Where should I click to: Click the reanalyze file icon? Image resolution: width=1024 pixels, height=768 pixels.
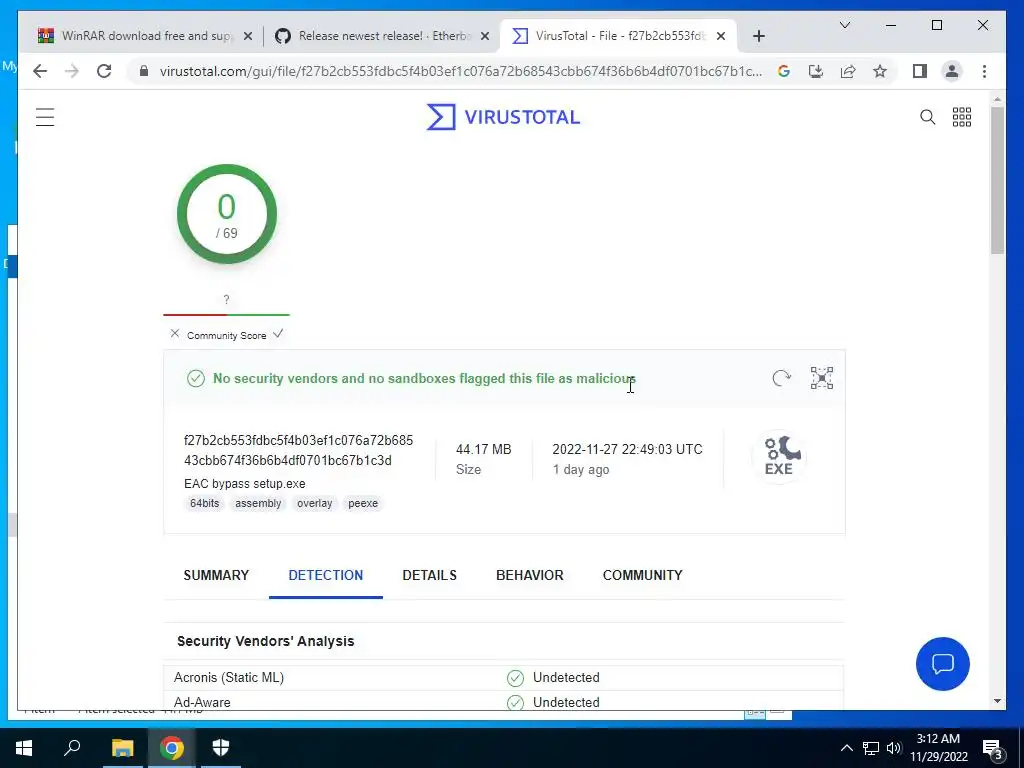click(x=781, y=378)
